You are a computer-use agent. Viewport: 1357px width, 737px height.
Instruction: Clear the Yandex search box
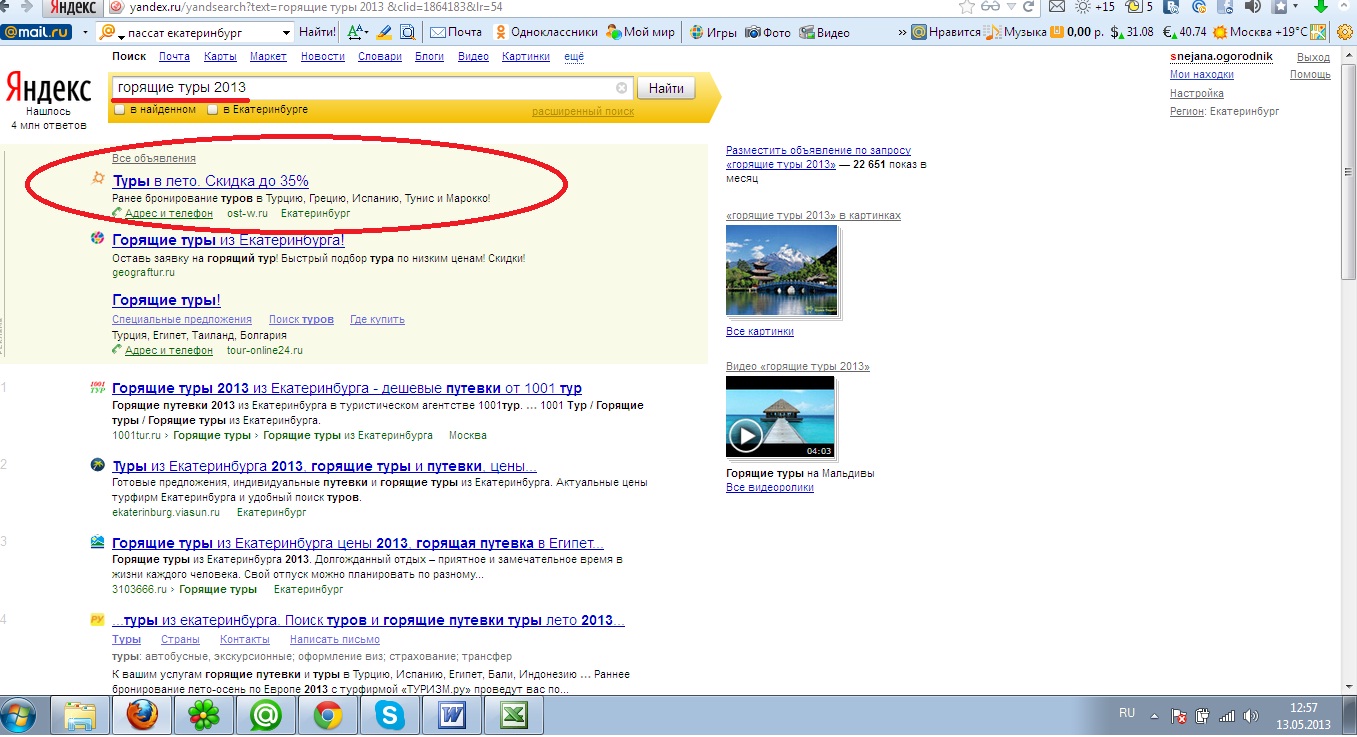(622, 88)
